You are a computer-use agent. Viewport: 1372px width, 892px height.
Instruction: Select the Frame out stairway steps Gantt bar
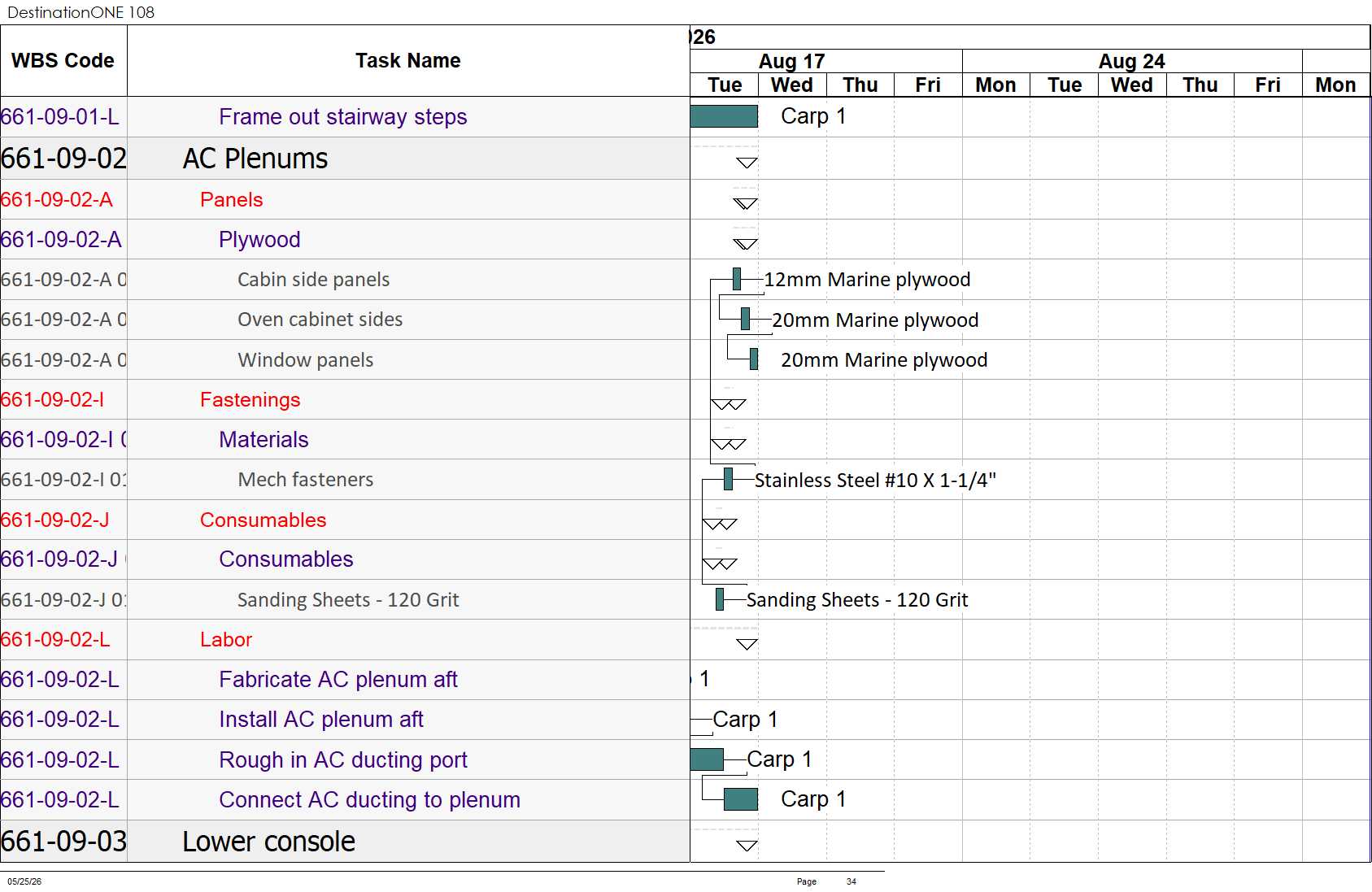point(724,116)
